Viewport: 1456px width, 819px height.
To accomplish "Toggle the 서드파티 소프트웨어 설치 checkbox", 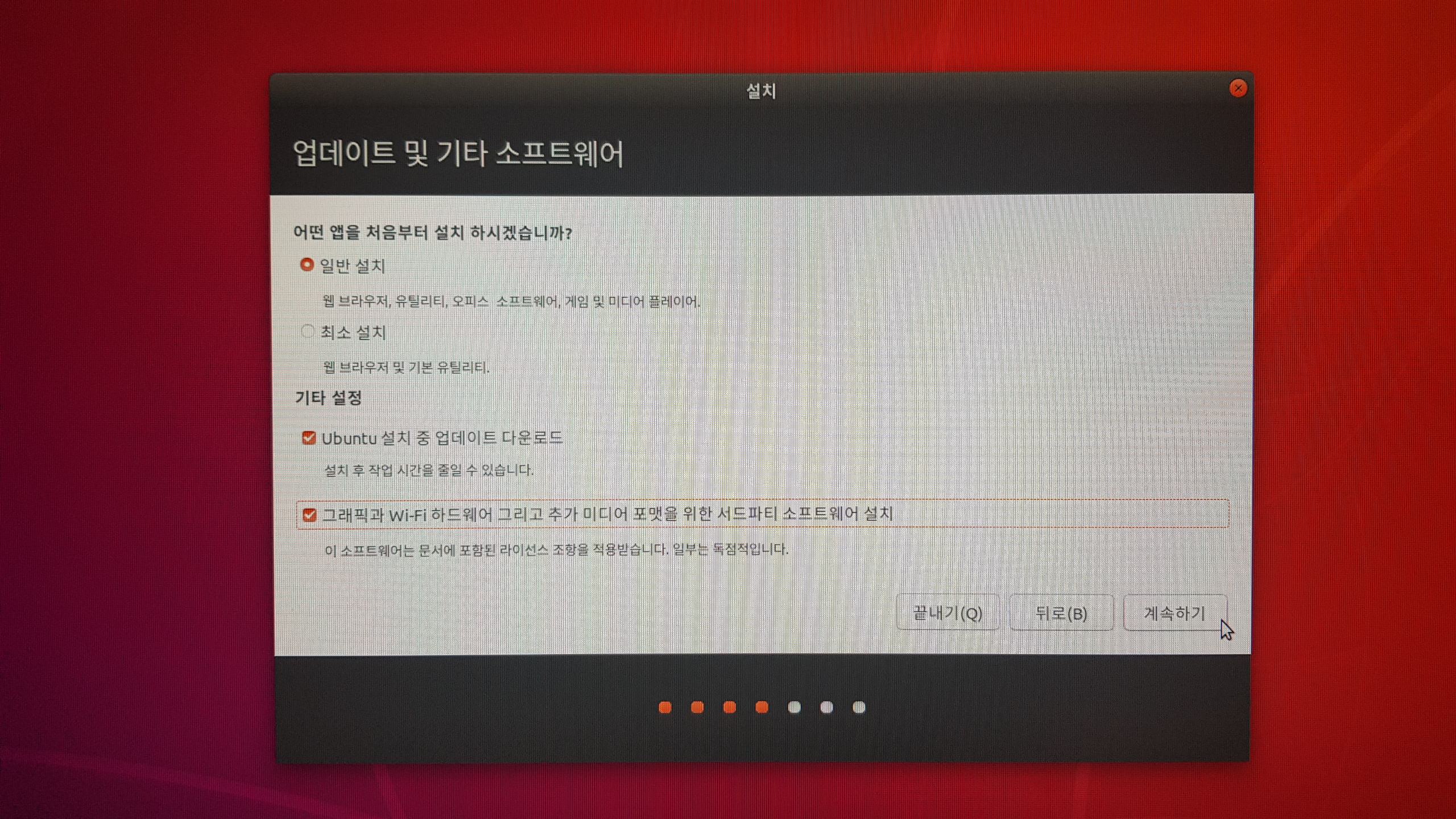I will pos(309,515).
